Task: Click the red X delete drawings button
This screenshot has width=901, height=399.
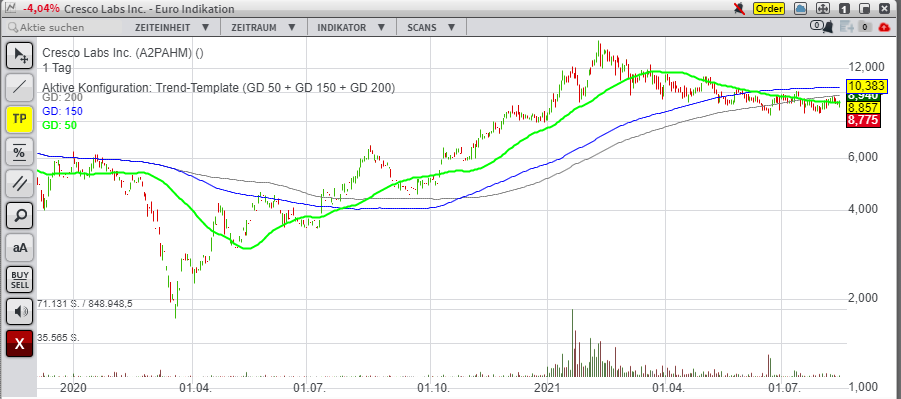Action: [x=20, y=344]
